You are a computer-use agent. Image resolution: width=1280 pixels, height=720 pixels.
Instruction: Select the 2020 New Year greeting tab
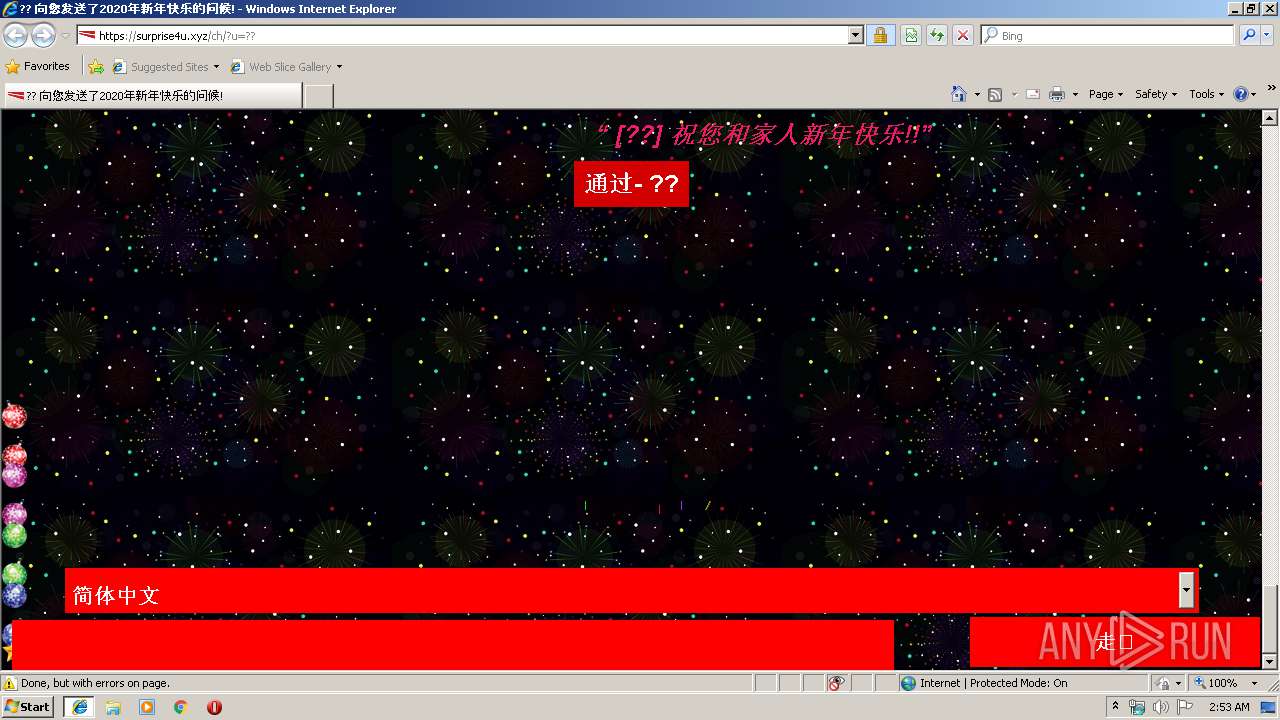click(x=152, y=95)
